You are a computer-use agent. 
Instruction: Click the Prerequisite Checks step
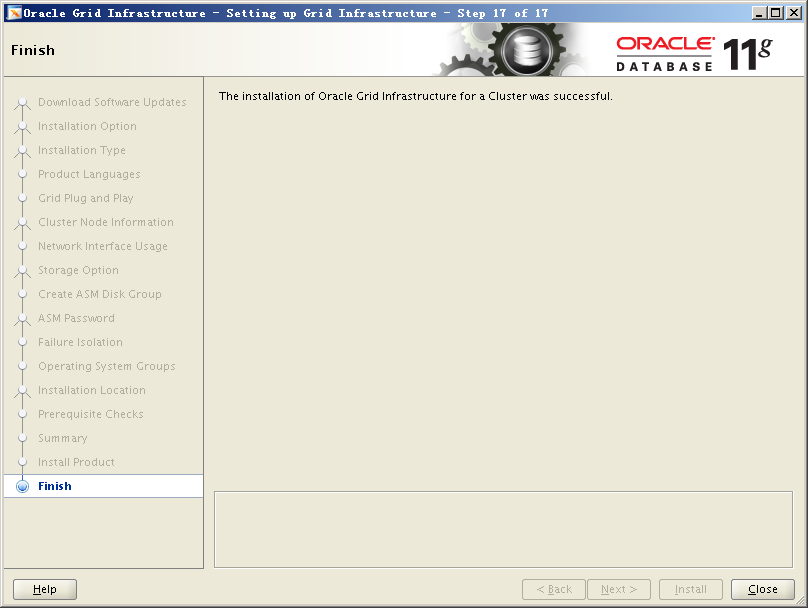pyautogui.click(x=90, y=414)
